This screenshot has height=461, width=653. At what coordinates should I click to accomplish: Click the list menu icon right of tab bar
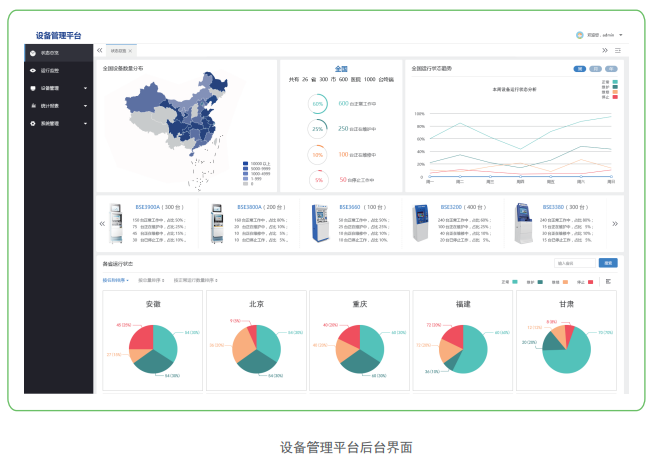[x=617, y=50]
